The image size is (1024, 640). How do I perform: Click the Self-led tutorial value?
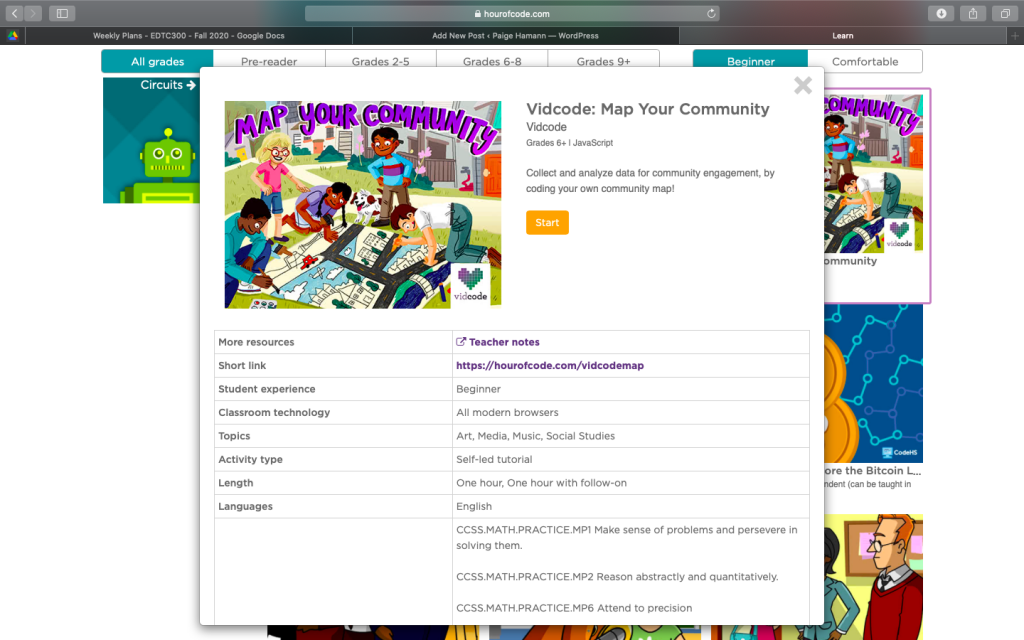(494, 459)
